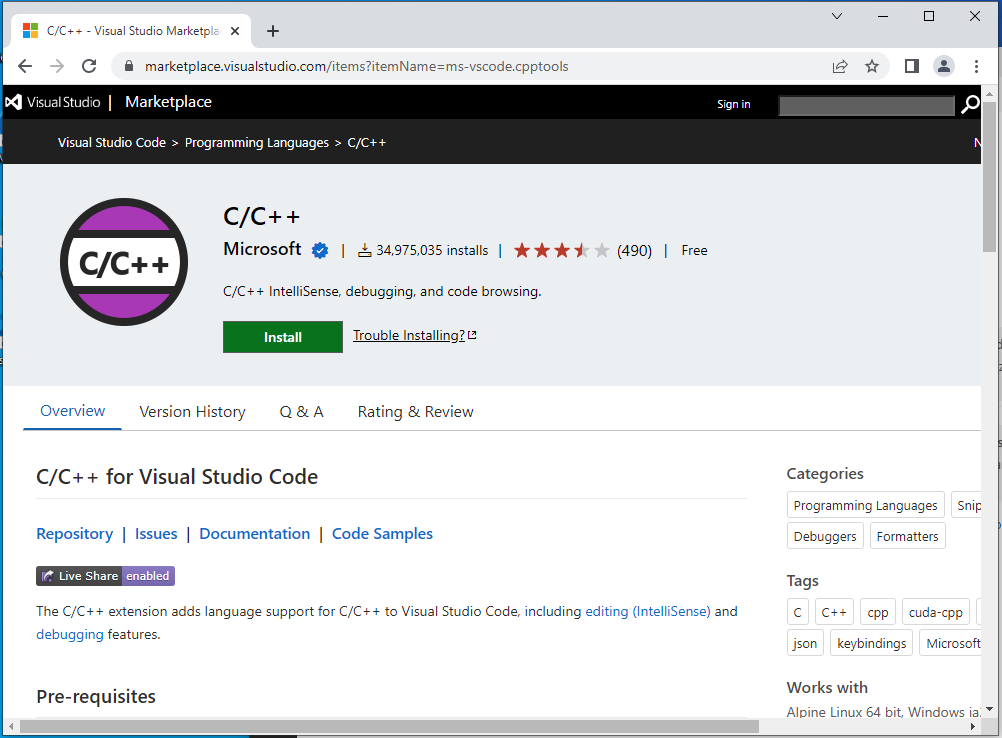
Task: Reload the page with the refresh icon
Action: (x=89, y=66)
